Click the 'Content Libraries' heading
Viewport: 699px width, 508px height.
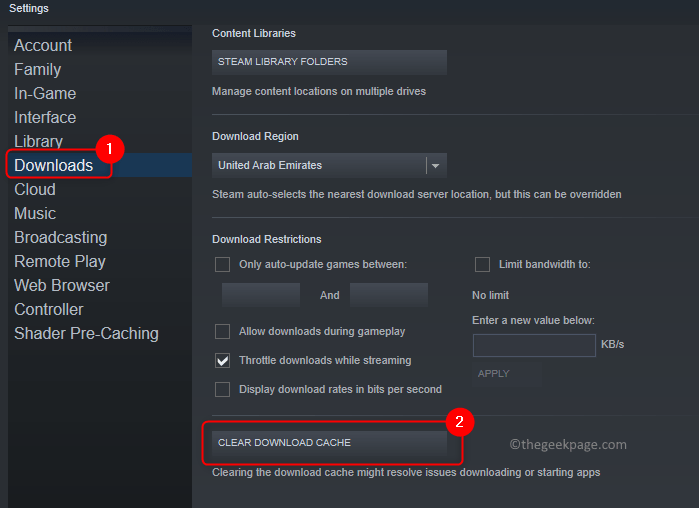(x=254, y=33)
